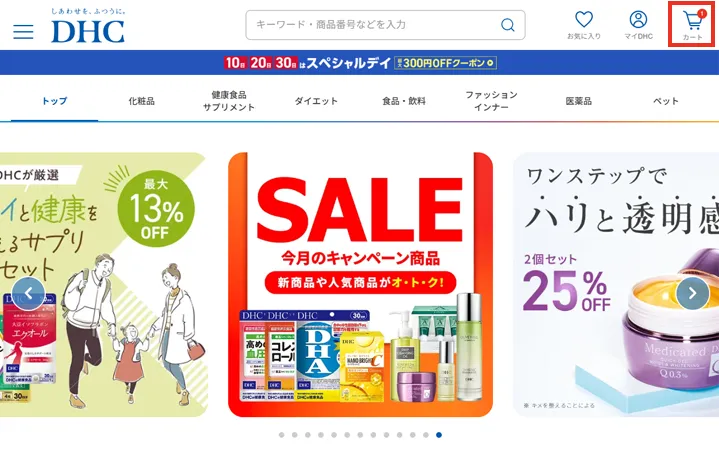
Task: Select the ファッションインナー tab
Action: pos(491,101)
